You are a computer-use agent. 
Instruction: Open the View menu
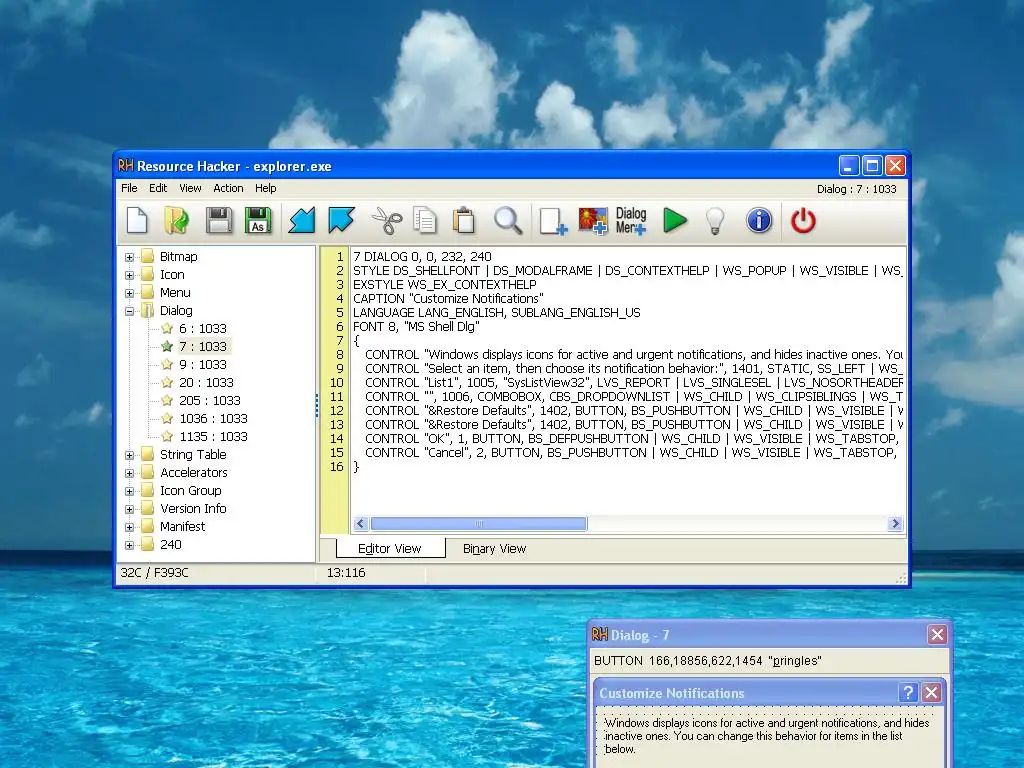[190, 188]
